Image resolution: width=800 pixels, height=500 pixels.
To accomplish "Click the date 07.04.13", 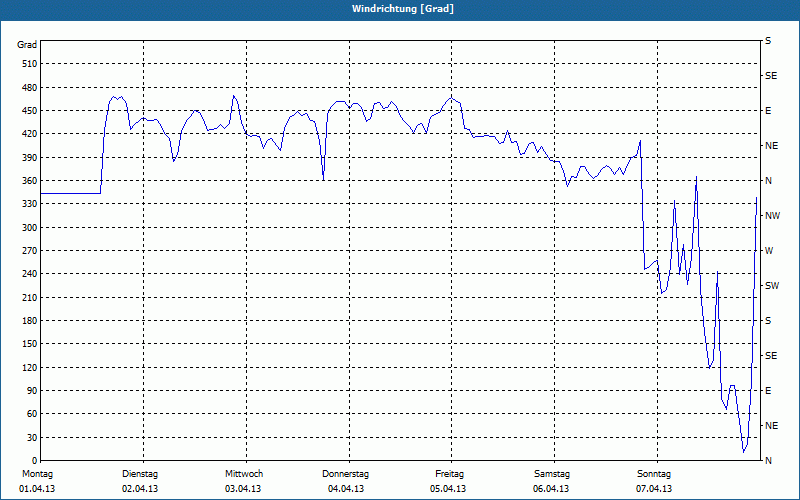I will pyautogui.click(x=654, y=489).
